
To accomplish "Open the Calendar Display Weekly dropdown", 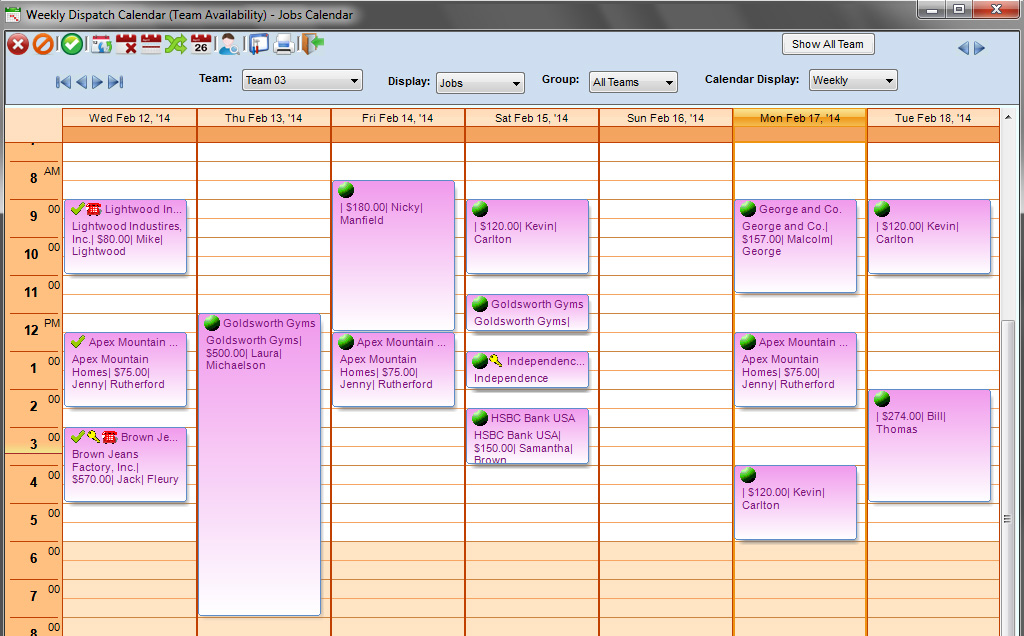I will point(853,80).
